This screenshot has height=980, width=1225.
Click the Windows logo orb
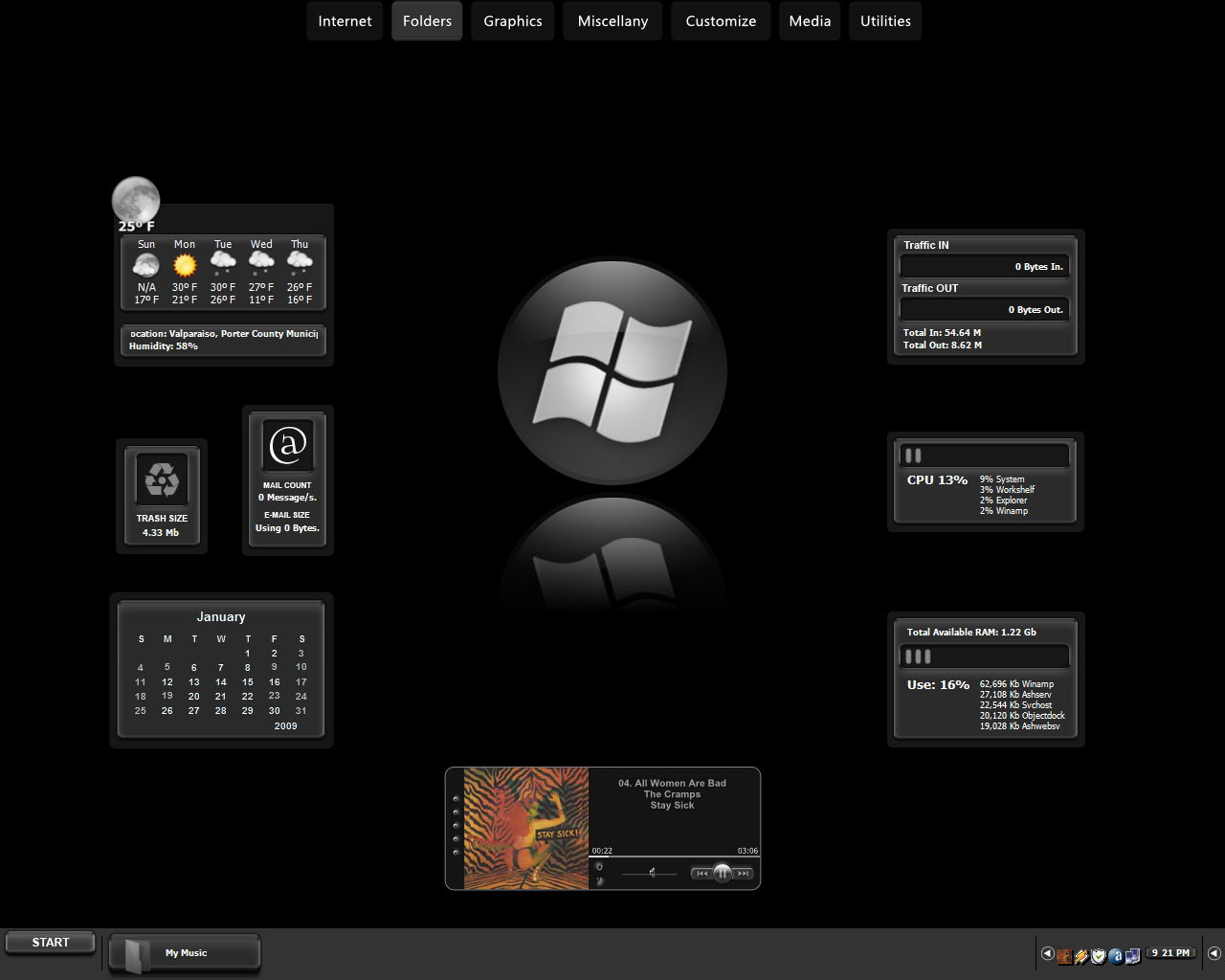pyautogui.click(x=612, y=371)
